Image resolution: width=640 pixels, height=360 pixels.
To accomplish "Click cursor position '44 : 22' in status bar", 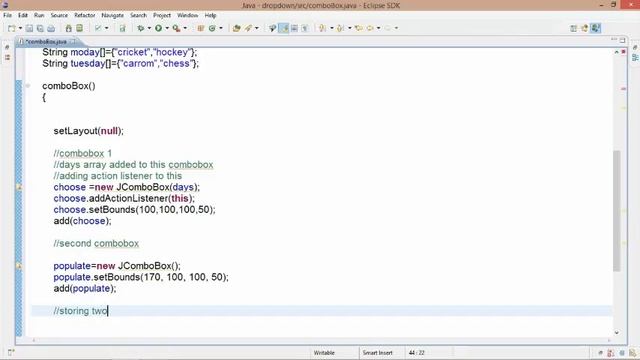I will [416, 353].
